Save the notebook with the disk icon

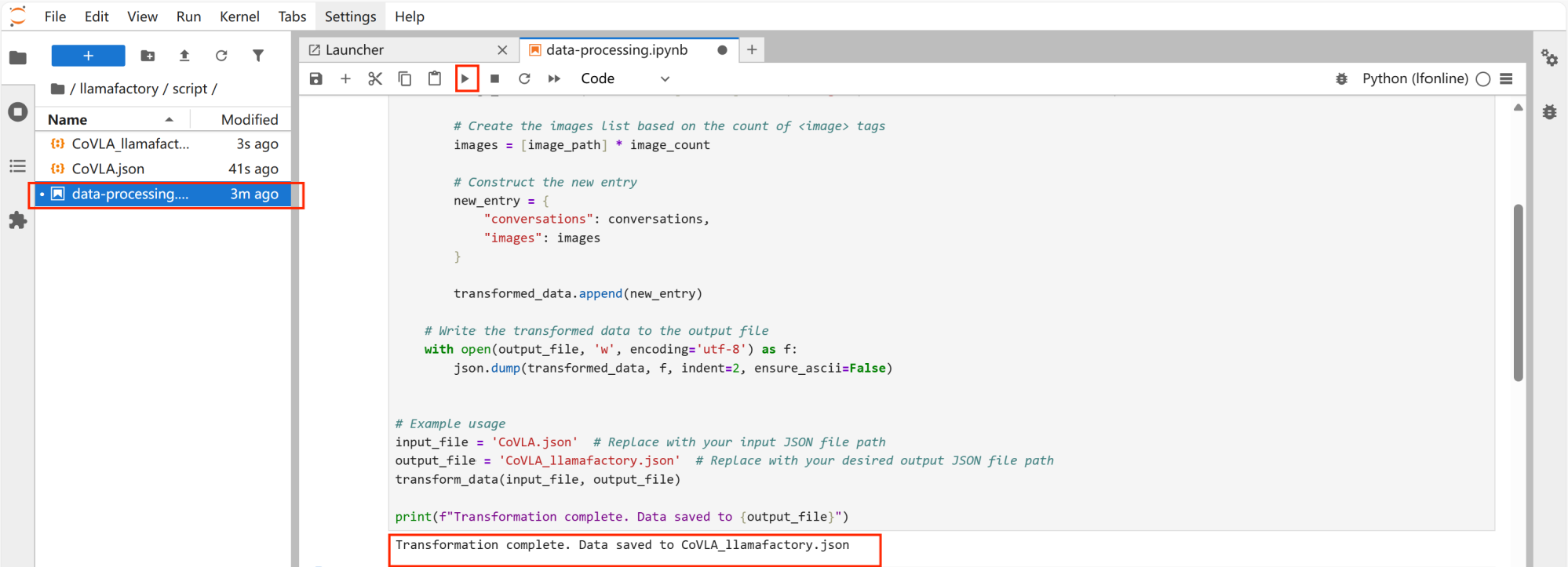click(315, 78)
